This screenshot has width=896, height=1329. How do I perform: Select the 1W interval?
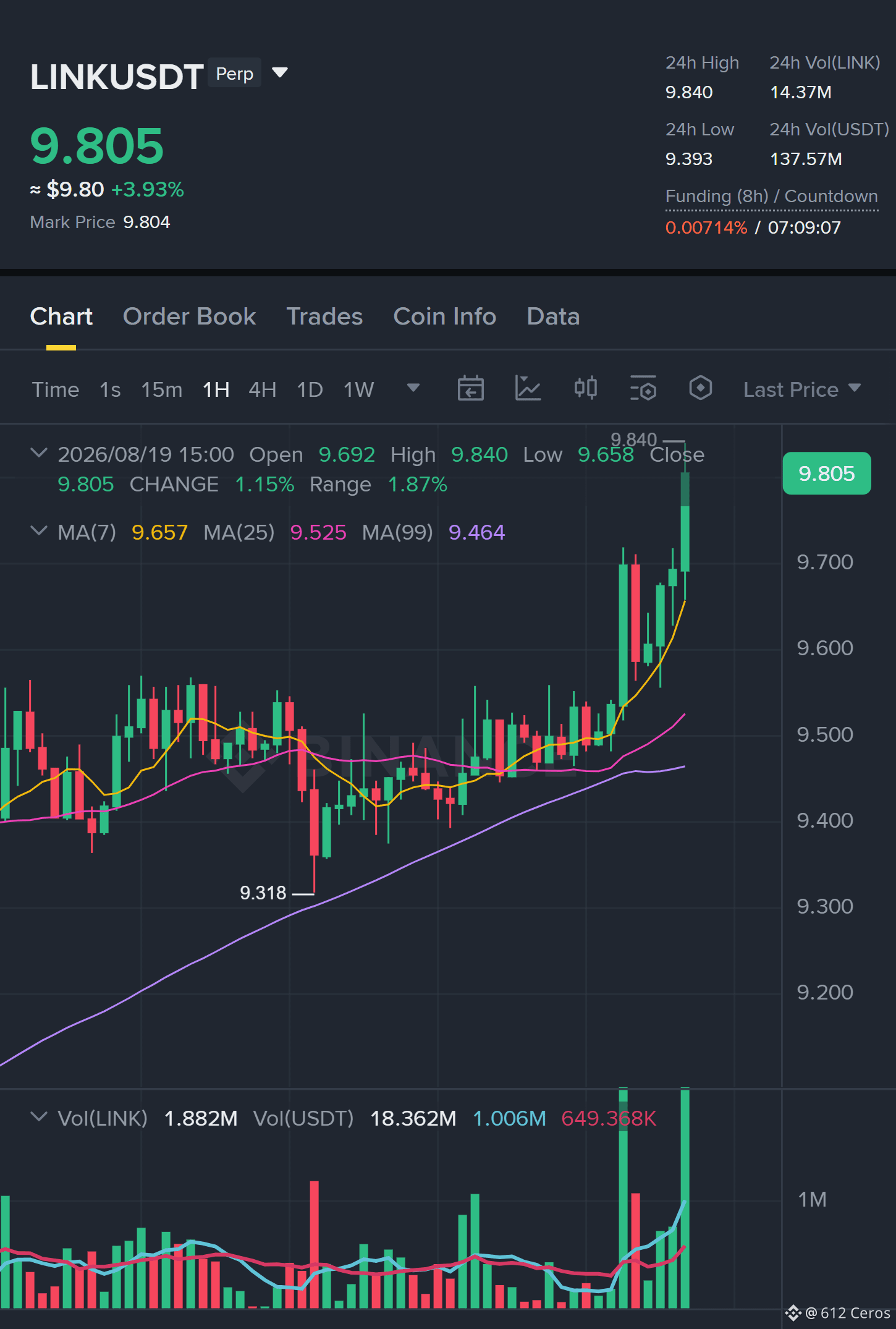pos(359,389)
